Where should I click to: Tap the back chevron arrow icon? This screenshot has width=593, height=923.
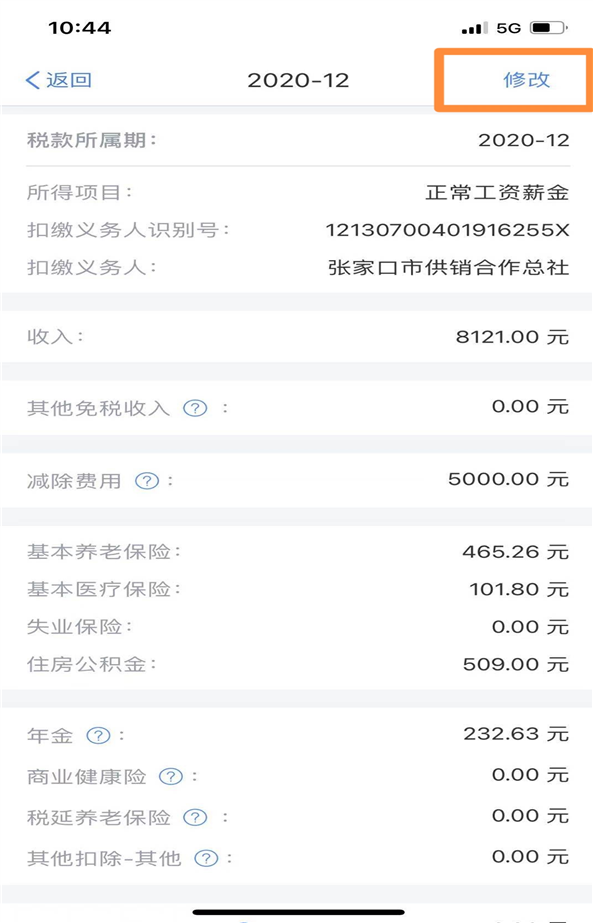click(32, 80)
